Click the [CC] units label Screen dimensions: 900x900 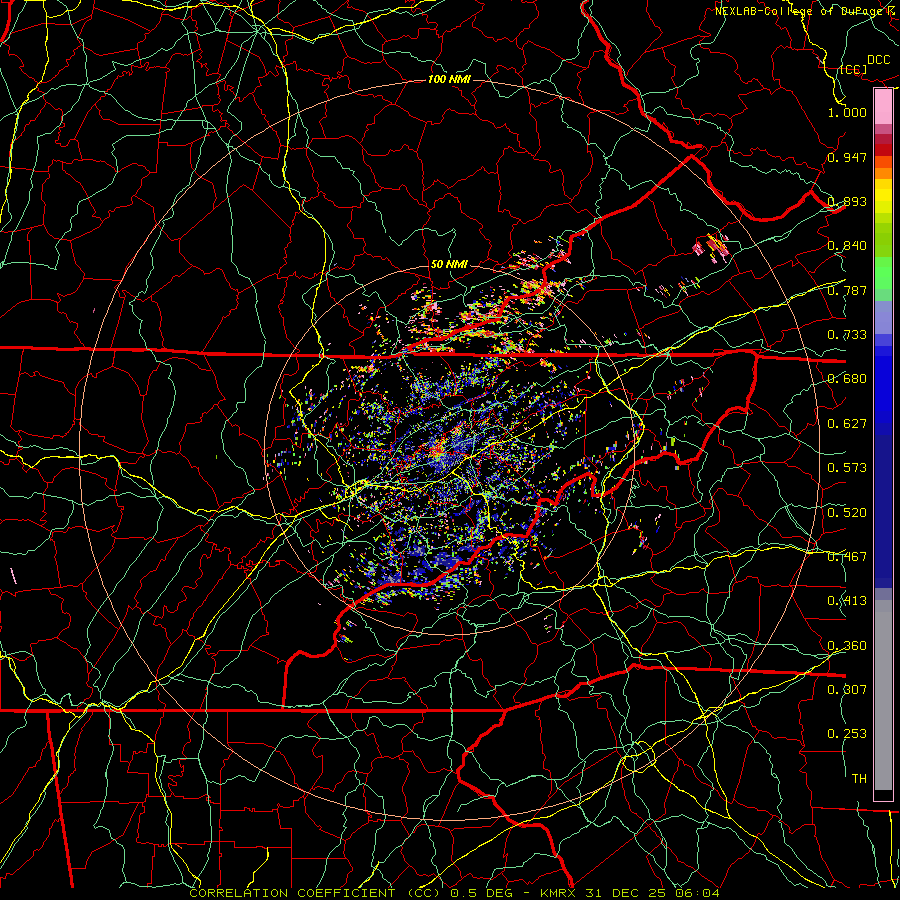point(853,69)
